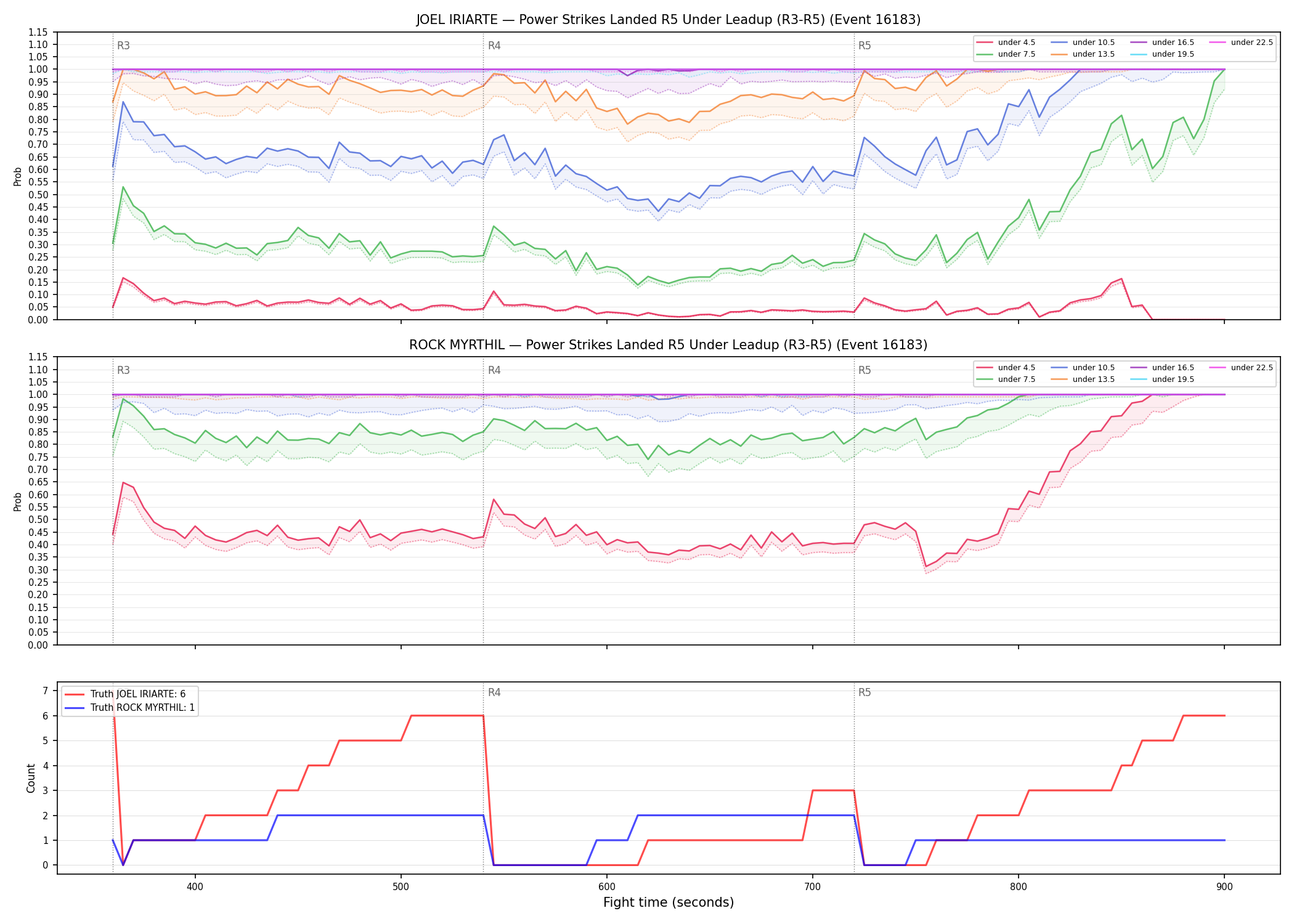Select 'under 22.5' in JOEL IRIARTE chart legend
The height and width of the screenshot is (924, 1294).
tap(1241, 43)
